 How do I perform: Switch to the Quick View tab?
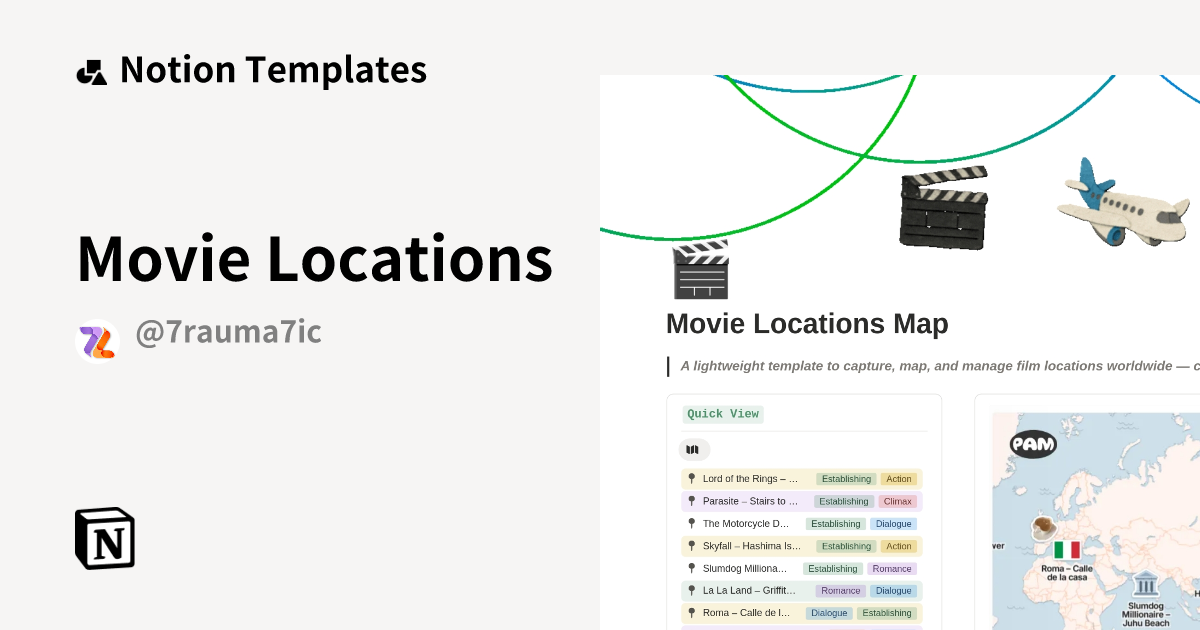tap(722, 413)
